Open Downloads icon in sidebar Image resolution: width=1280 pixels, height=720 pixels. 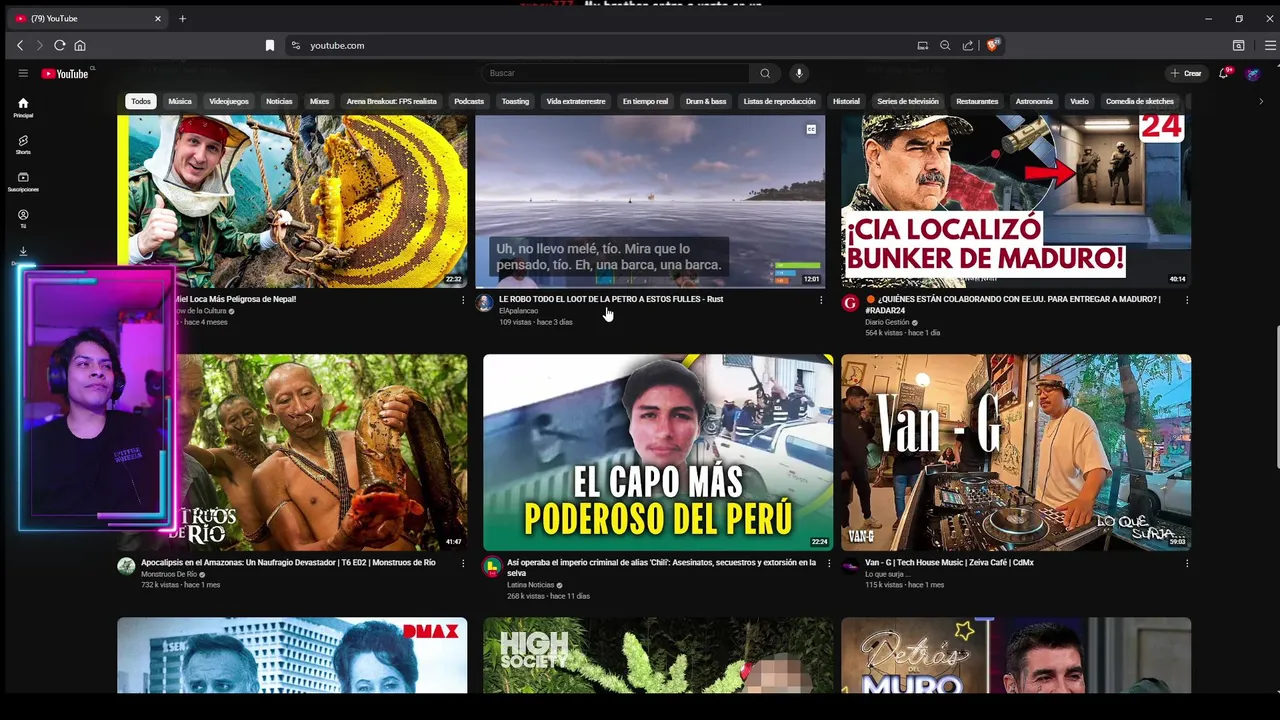tap(23, 252)
